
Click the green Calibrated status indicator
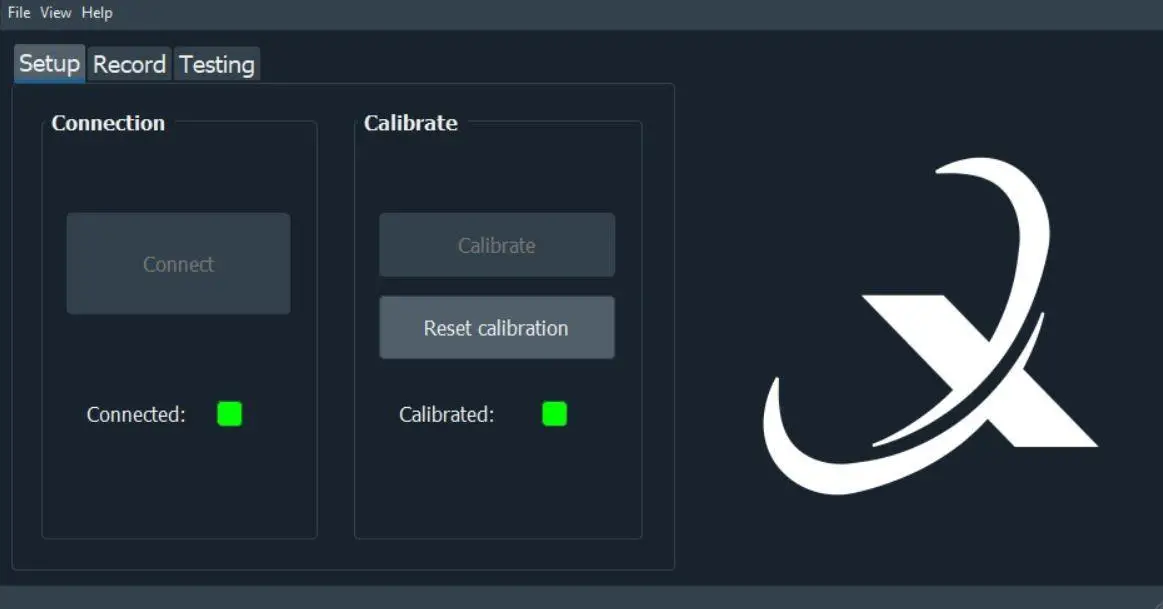554,414
